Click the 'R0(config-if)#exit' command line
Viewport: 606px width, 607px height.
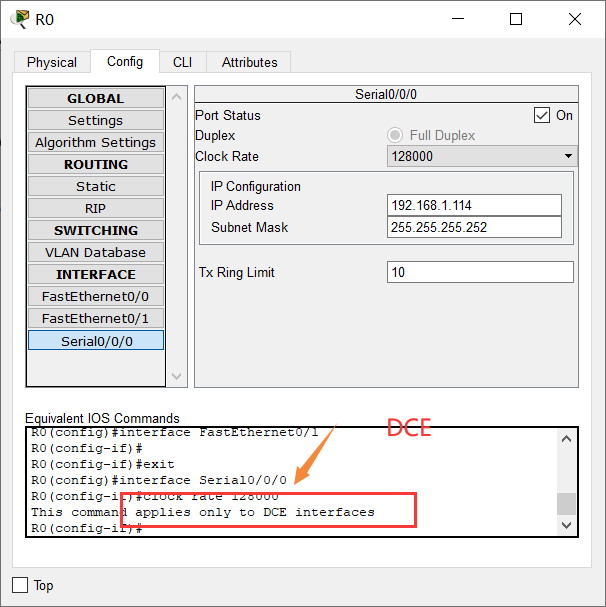click(x=103, y=464)
